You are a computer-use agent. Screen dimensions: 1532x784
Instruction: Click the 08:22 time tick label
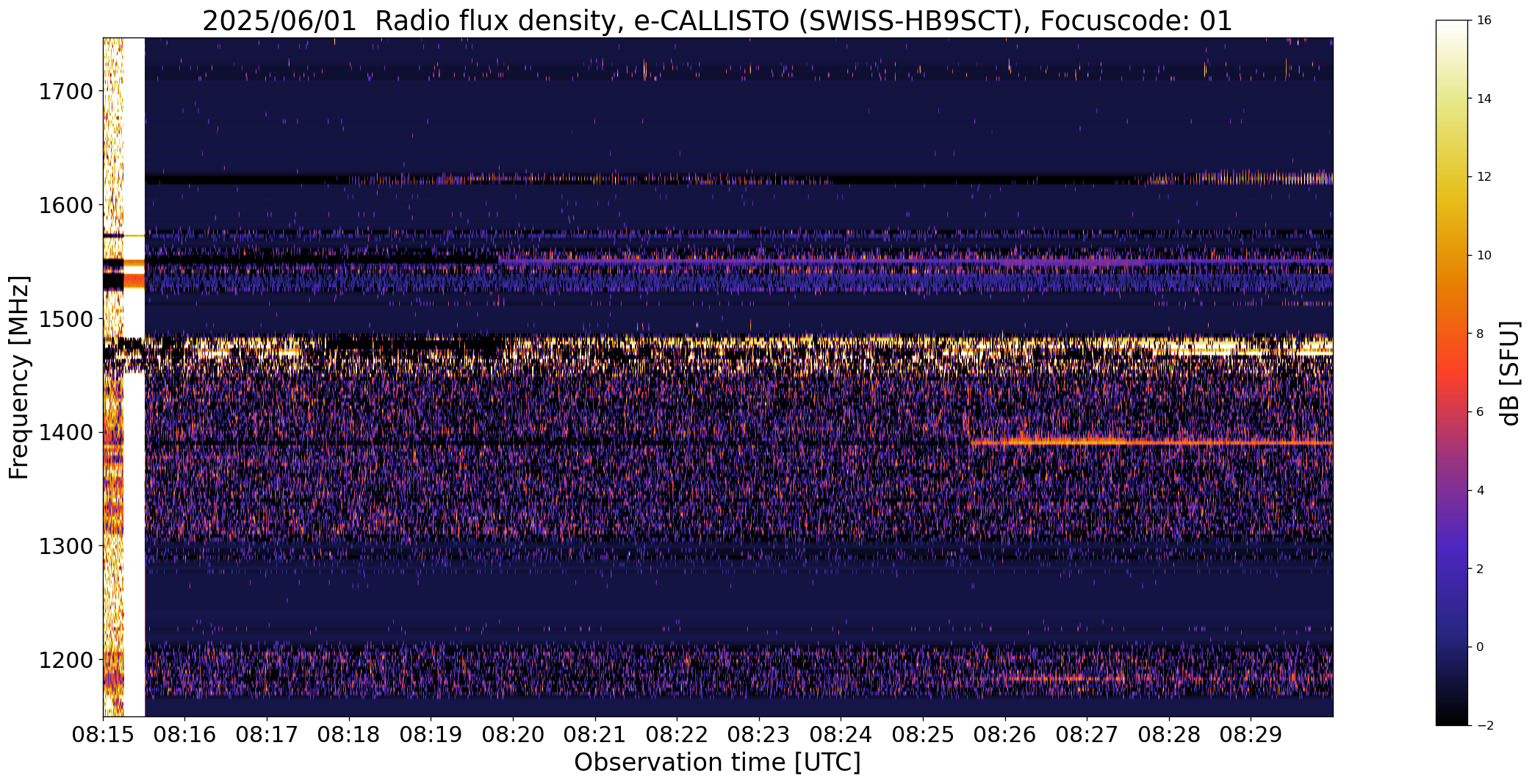click(x=677, y=735)
